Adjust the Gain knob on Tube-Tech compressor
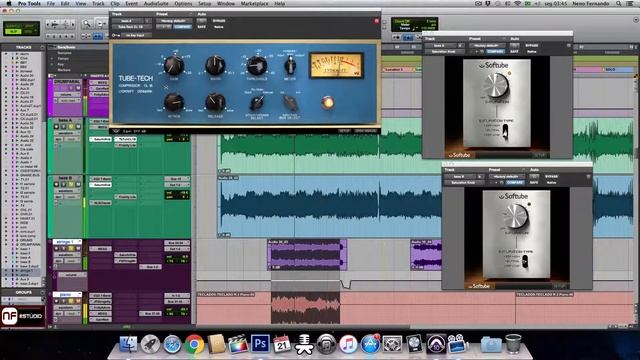 point(174,64)
